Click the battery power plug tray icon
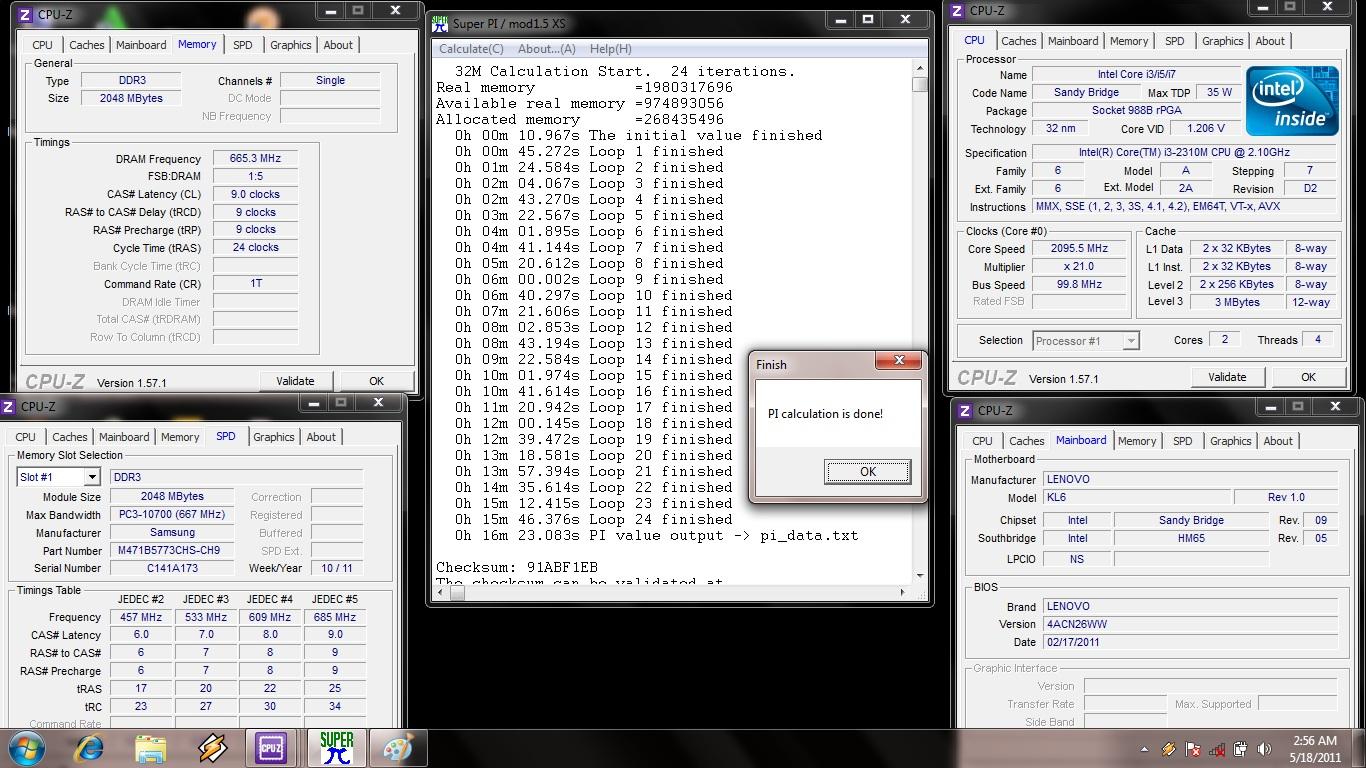Screen dimensions: 1366x768 tap(1241, 749)
